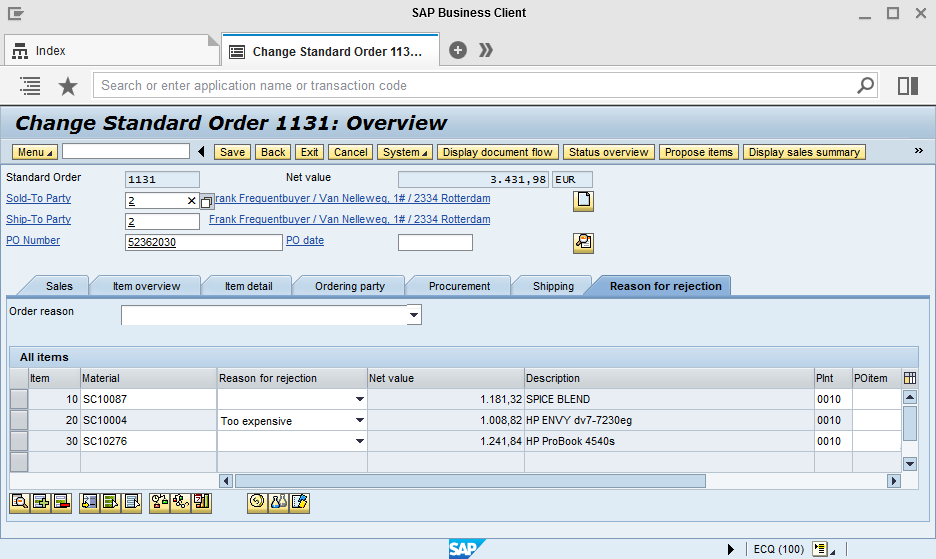Toggle the side panel icon

[908, 86]
